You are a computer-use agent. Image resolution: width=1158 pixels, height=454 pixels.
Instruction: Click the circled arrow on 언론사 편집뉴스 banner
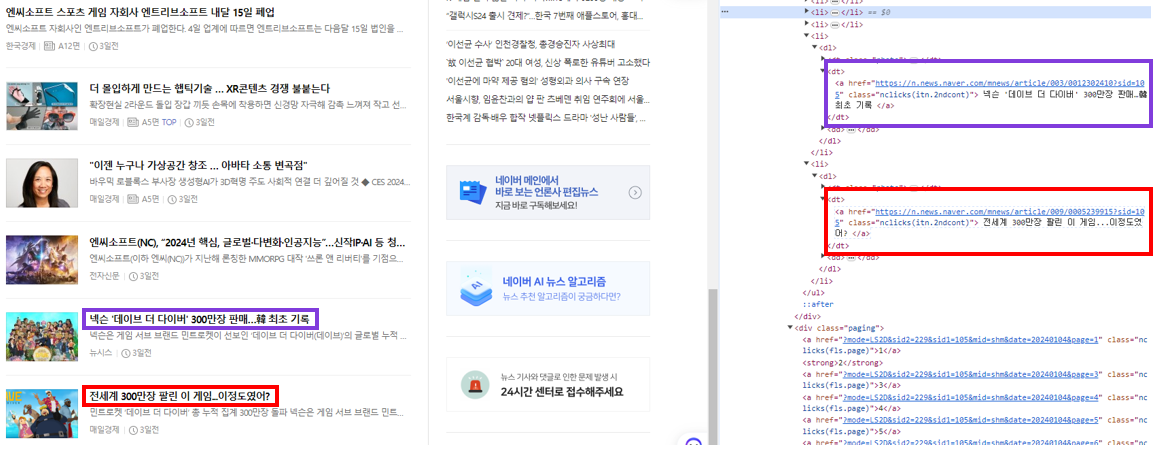click(634, 193)
